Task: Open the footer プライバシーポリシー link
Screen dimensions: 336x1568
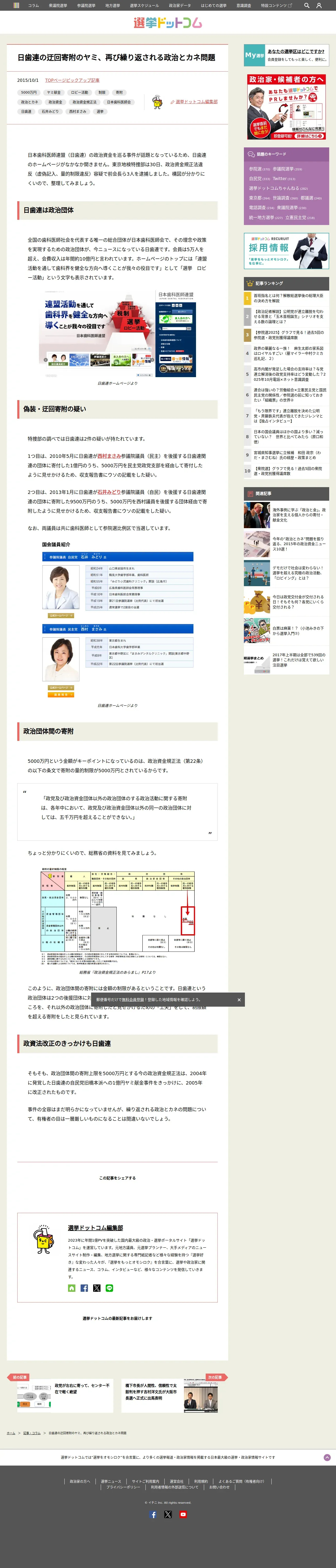Action: click(123, 1487)
